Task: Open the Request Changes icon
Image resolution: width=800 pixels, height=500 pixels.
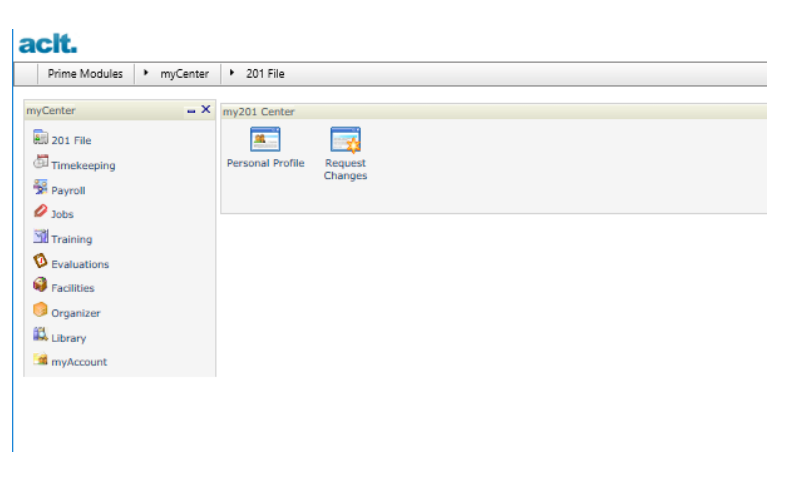Action: (345, 139)
